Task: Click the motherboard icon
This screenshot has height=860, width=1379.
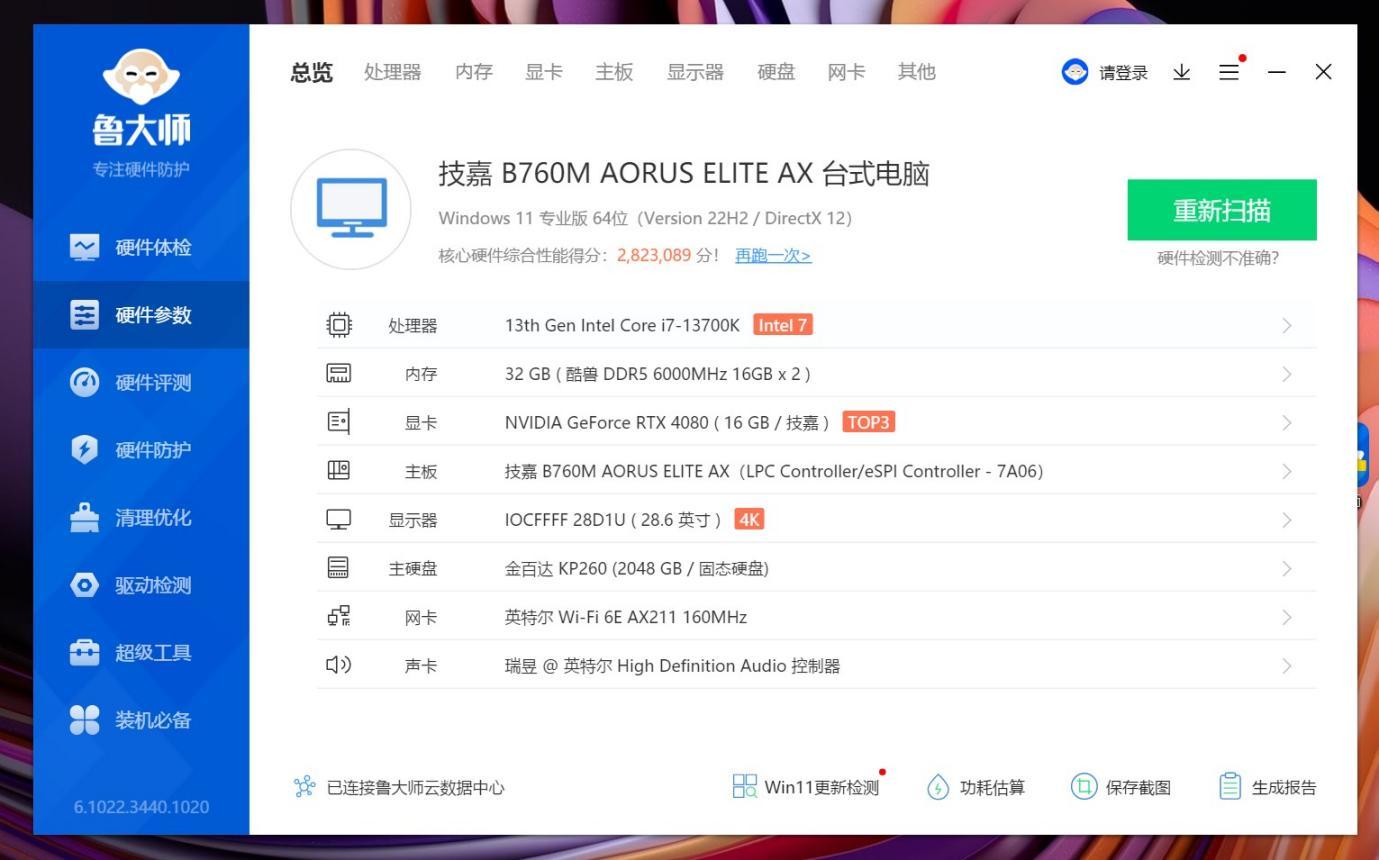Action: pos(339,471)
